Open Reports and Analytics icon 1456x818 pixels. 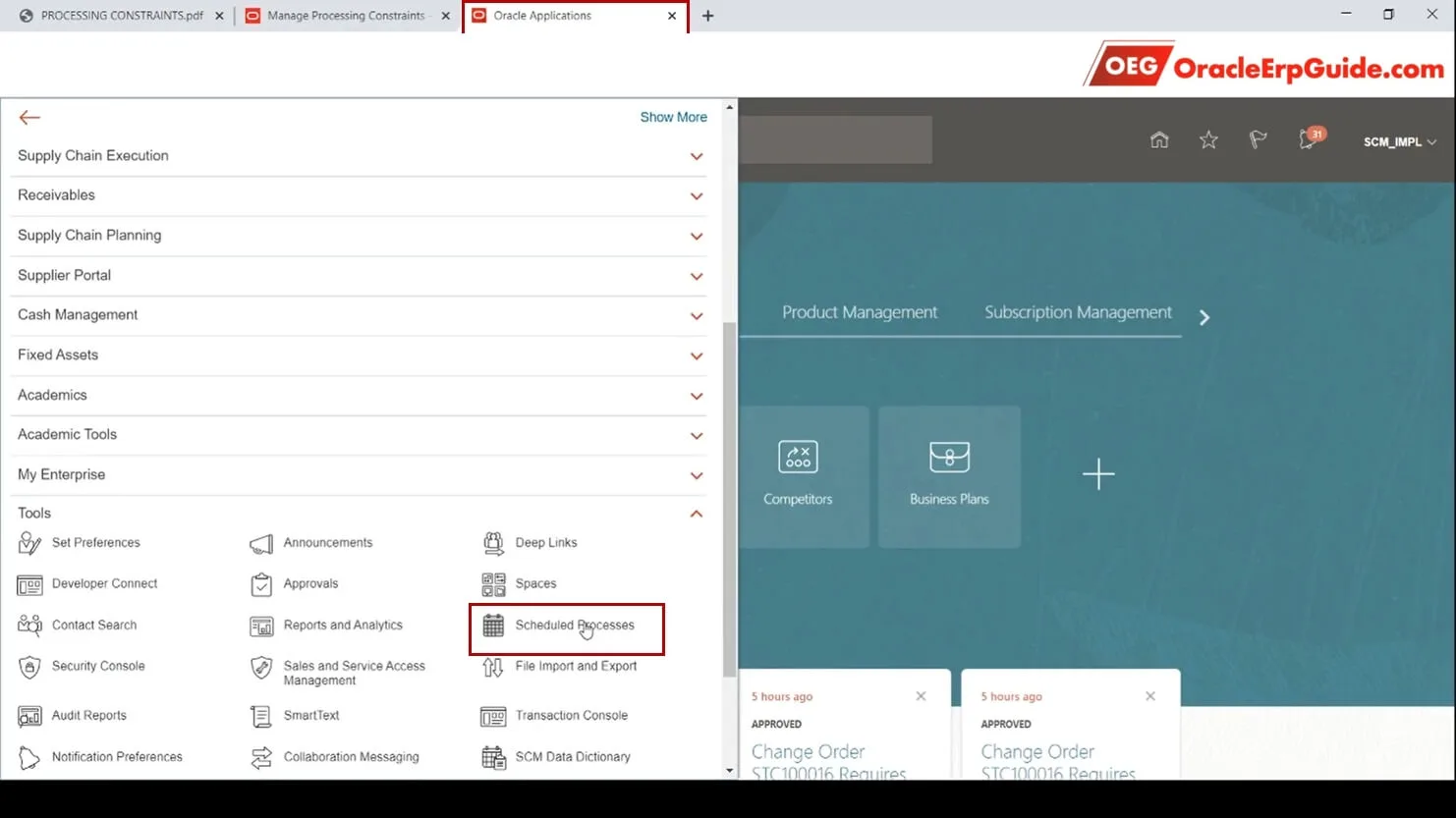point(261,626)
